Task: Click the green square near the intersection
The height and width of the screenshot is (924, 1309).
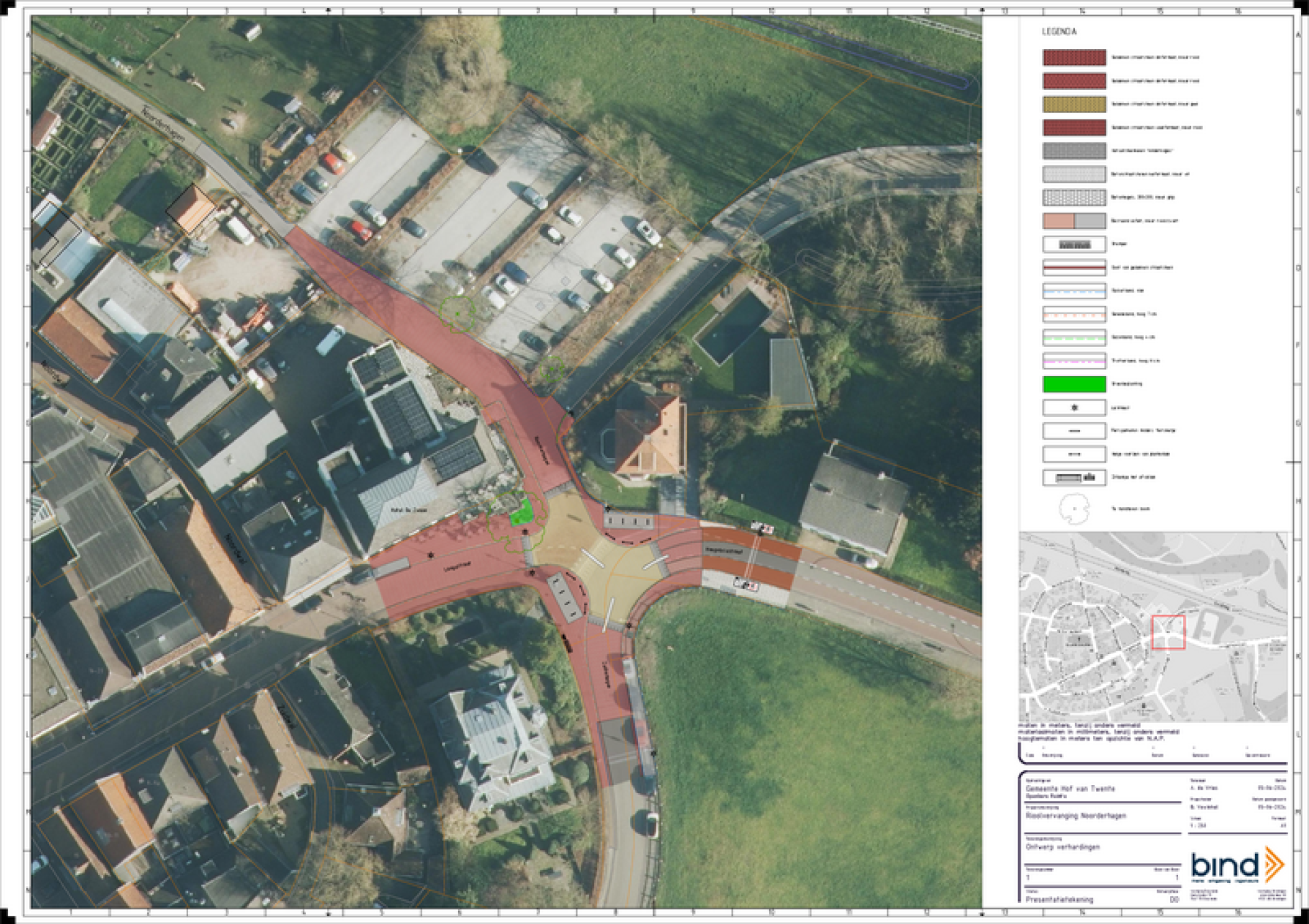Action: 521,512
